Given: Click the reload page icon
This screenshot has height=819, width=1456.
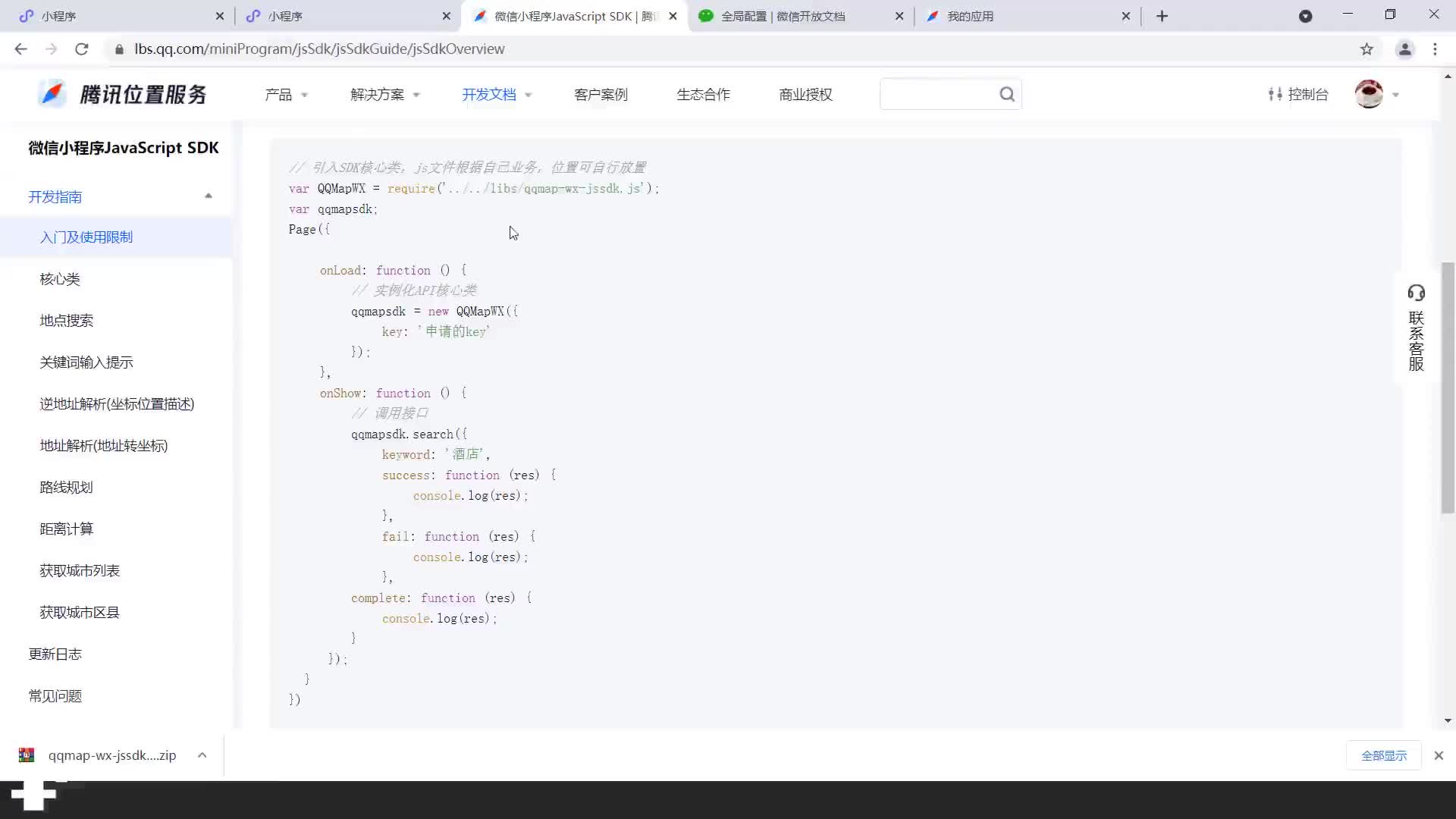Looking at the screenshot, I should click(x=82, y=48).
